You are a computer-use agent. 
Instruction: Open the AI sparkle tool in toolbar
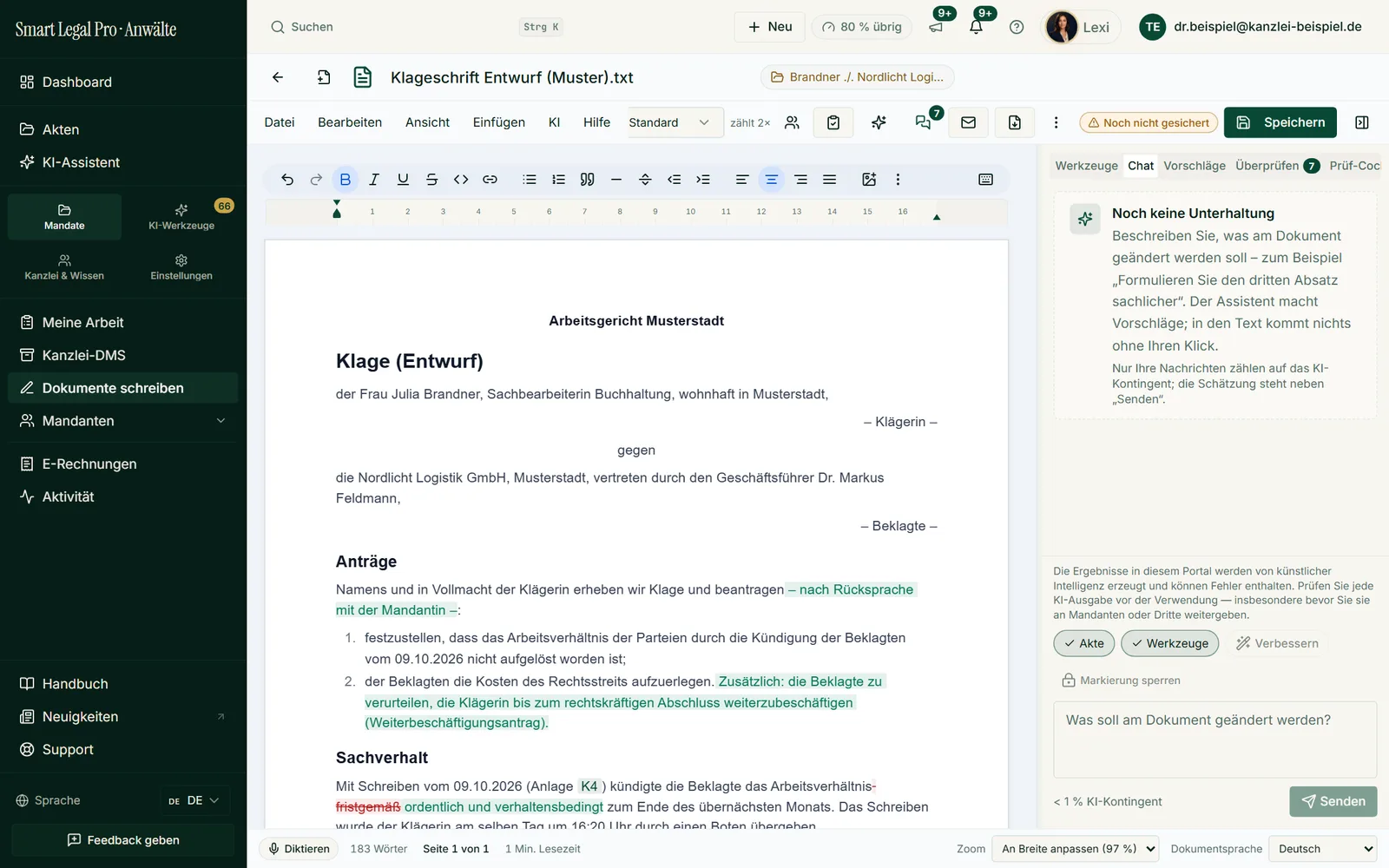click(x=879, y=122)
